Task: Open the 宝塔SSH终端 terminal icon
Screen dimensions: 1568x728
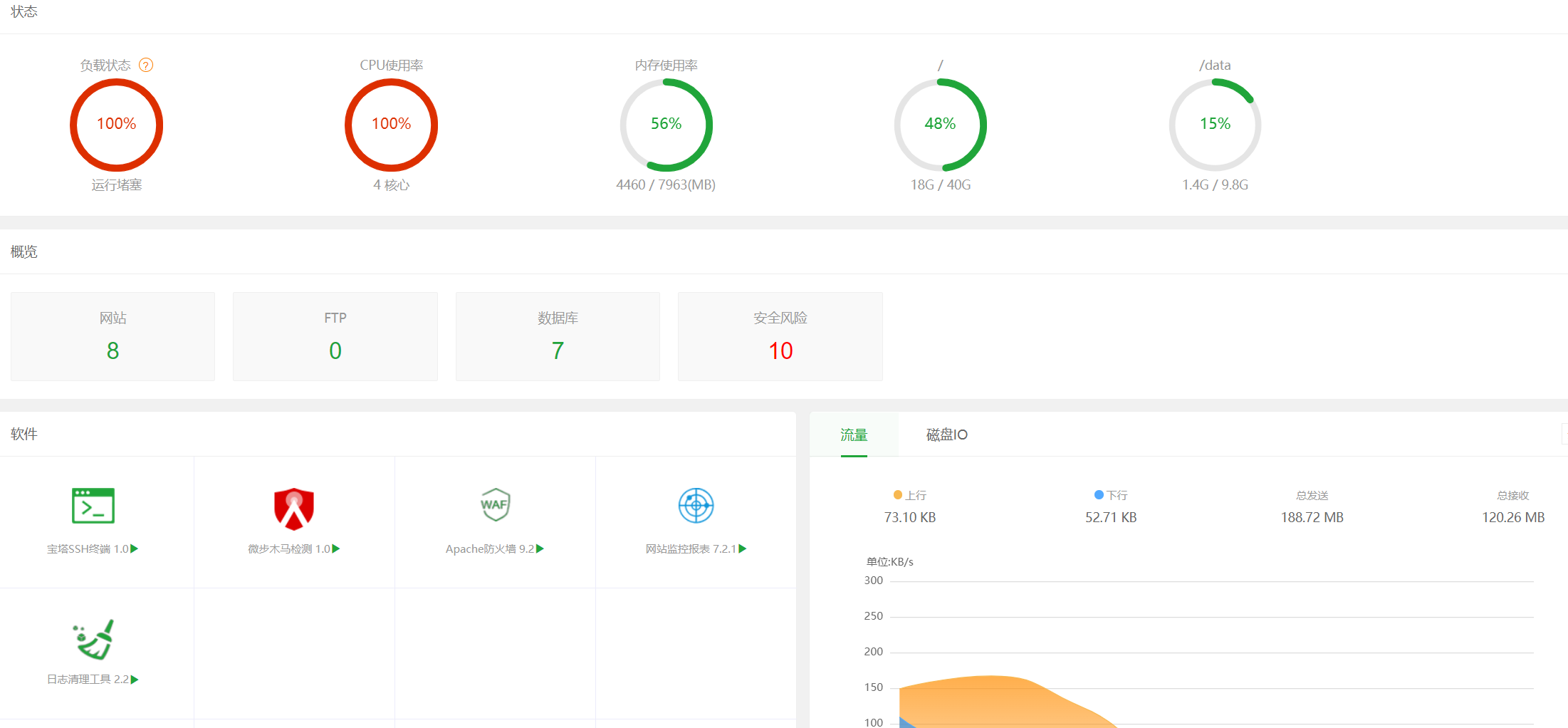Action: pos(93,506)
